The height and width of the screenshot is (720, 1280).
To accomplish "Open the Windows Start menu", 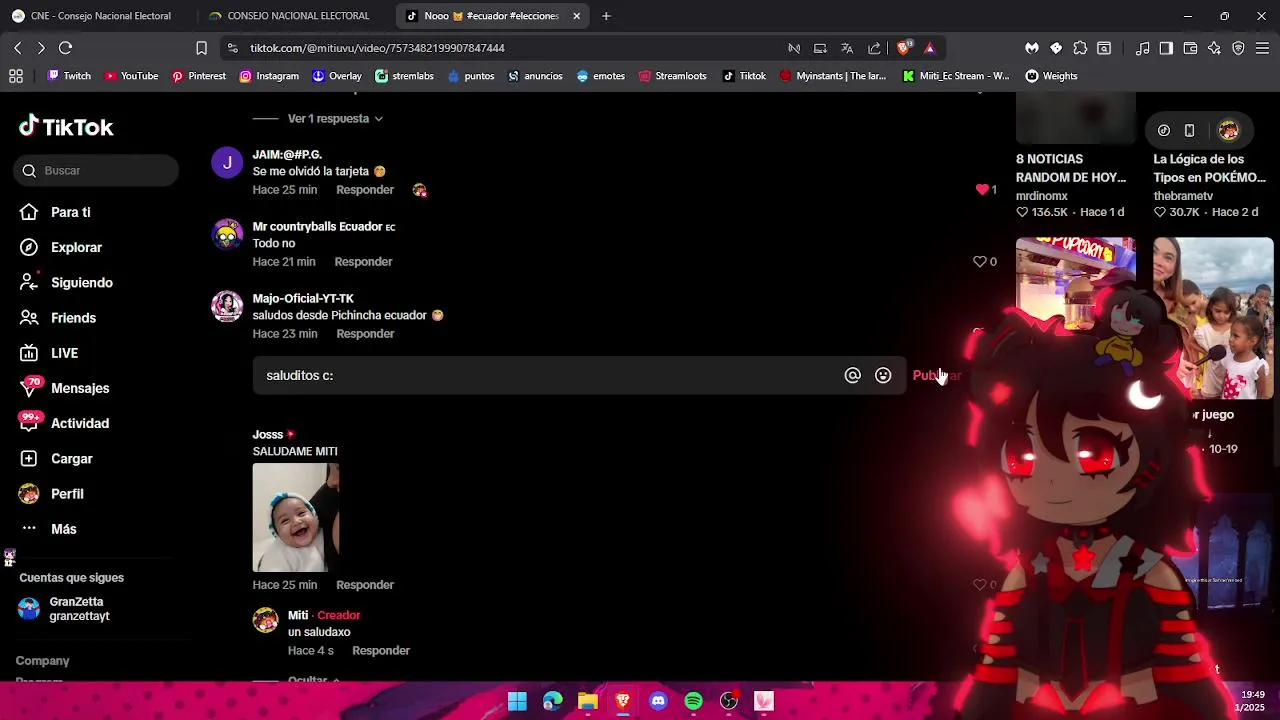I will click(x=517, y=701).
